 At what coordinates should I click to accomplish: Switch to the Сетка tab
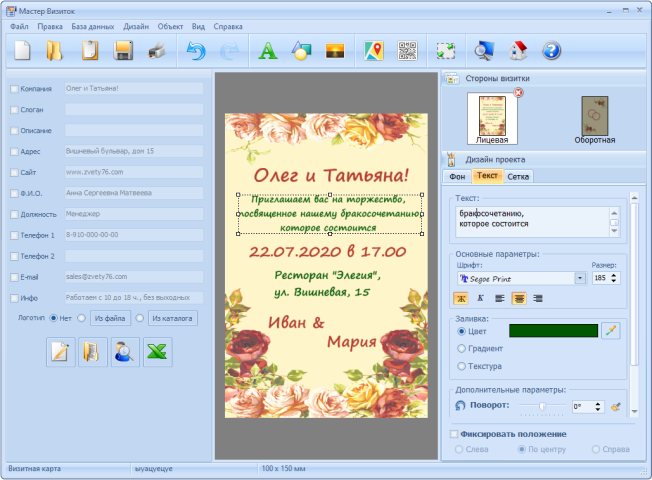[x=518, y=176]
